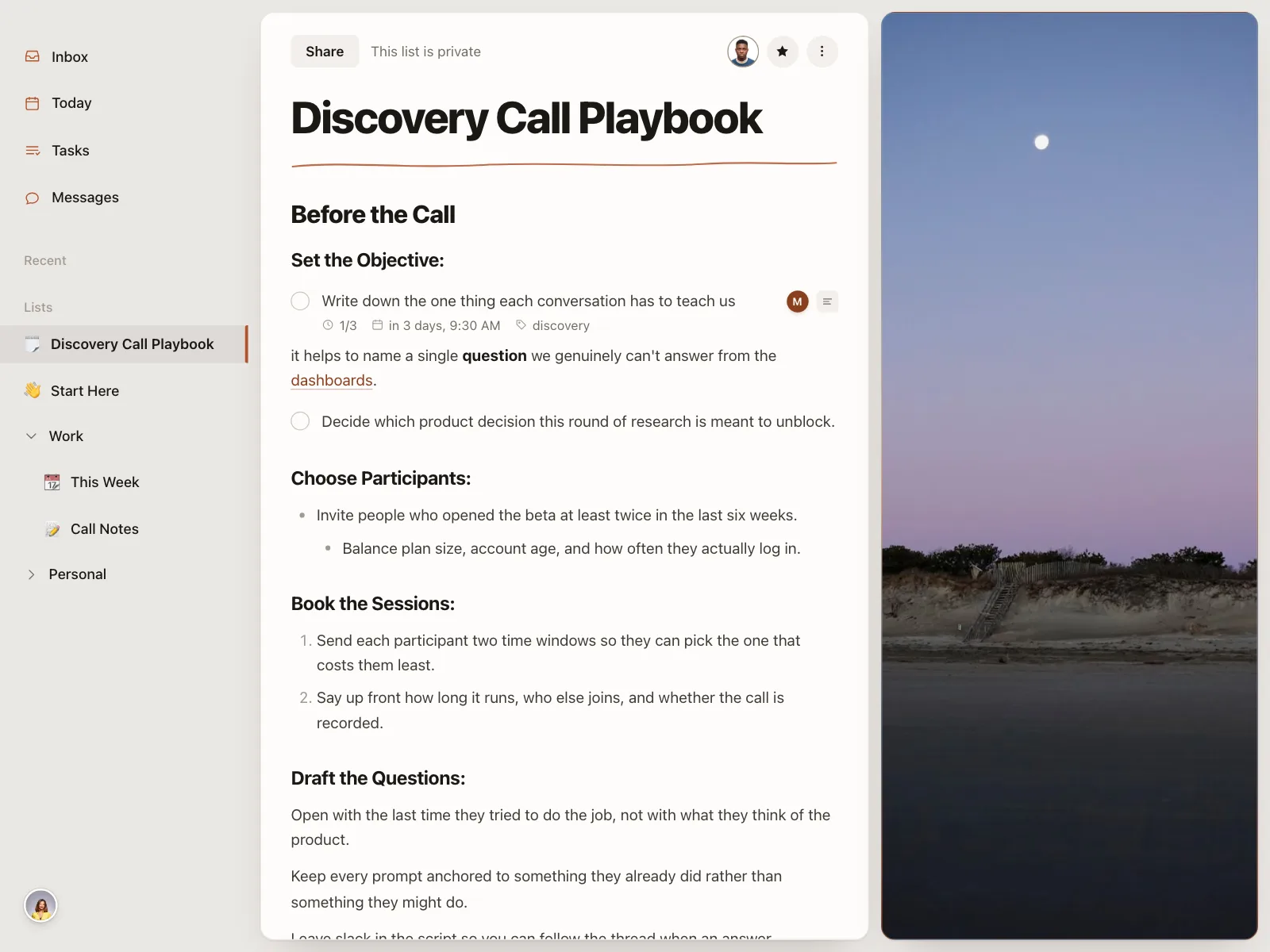Click the Tasks list icon
Image resolution: width=1270 pixels, height=952 pixels.
click(33, 151)
